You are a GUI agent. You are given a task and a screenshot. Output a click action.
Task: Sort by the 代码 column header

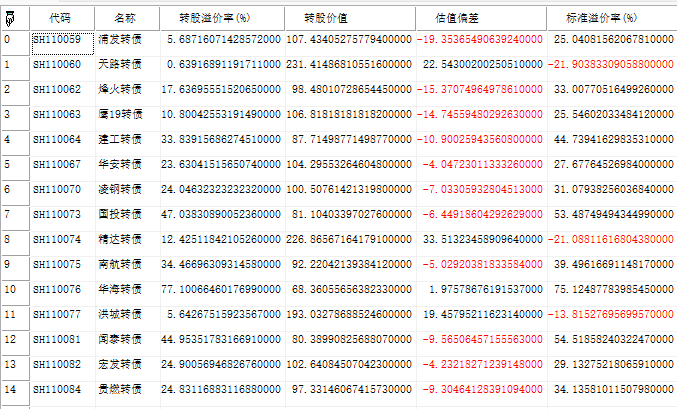pyautogui.click(x=59, y=18)
